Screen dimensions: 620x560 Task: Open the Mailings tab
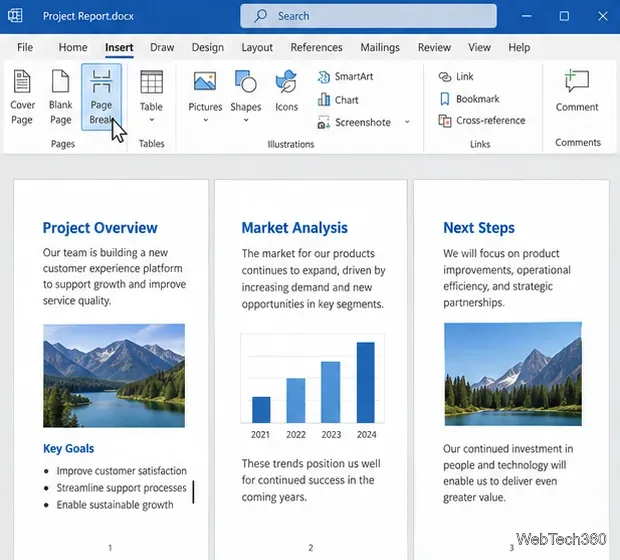(380, 47)
